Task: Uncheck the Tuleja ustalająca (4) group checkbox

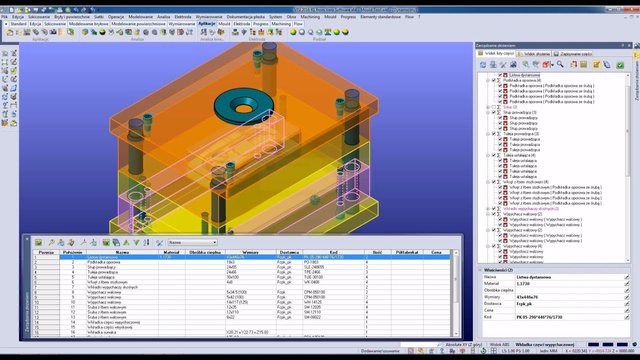Action: (x=493, y=155)
